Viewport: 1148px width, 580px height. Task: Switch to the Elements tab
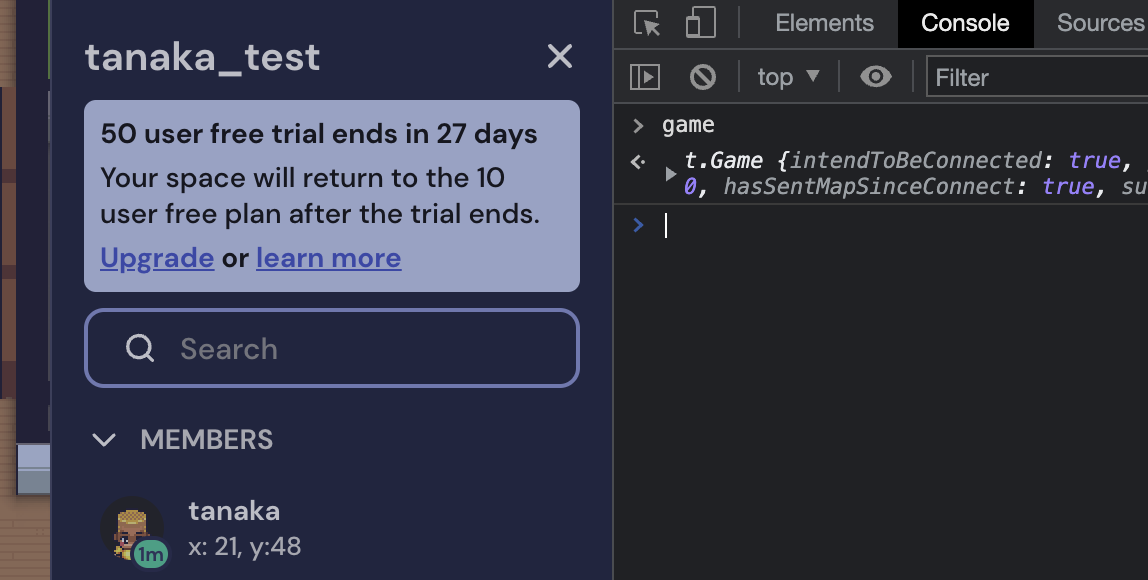(824, 23)
